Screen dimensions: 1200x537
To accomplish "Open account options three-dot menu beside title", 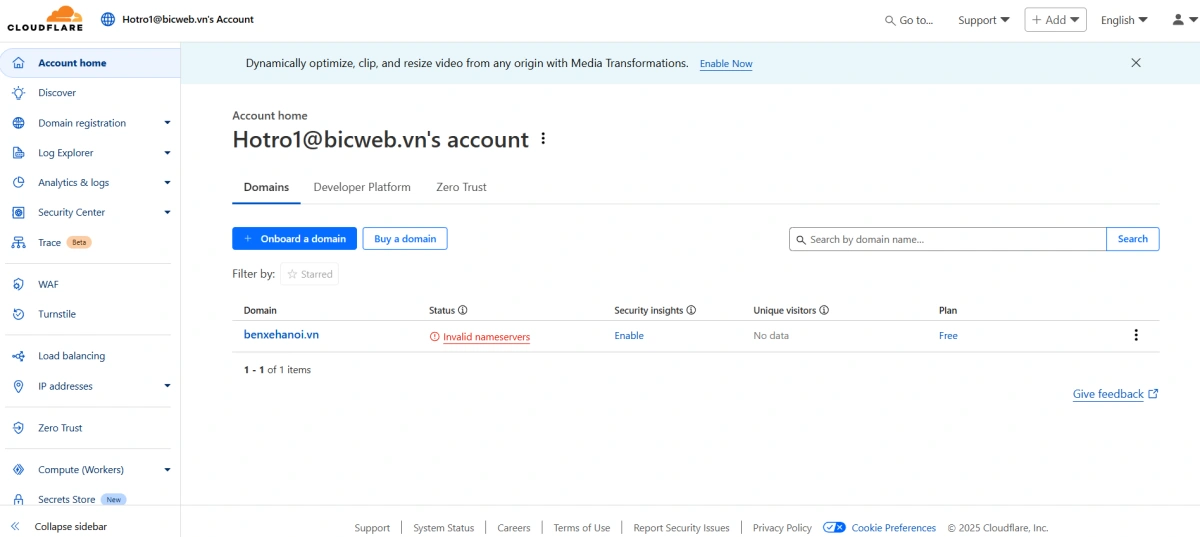I will [543, 139].
